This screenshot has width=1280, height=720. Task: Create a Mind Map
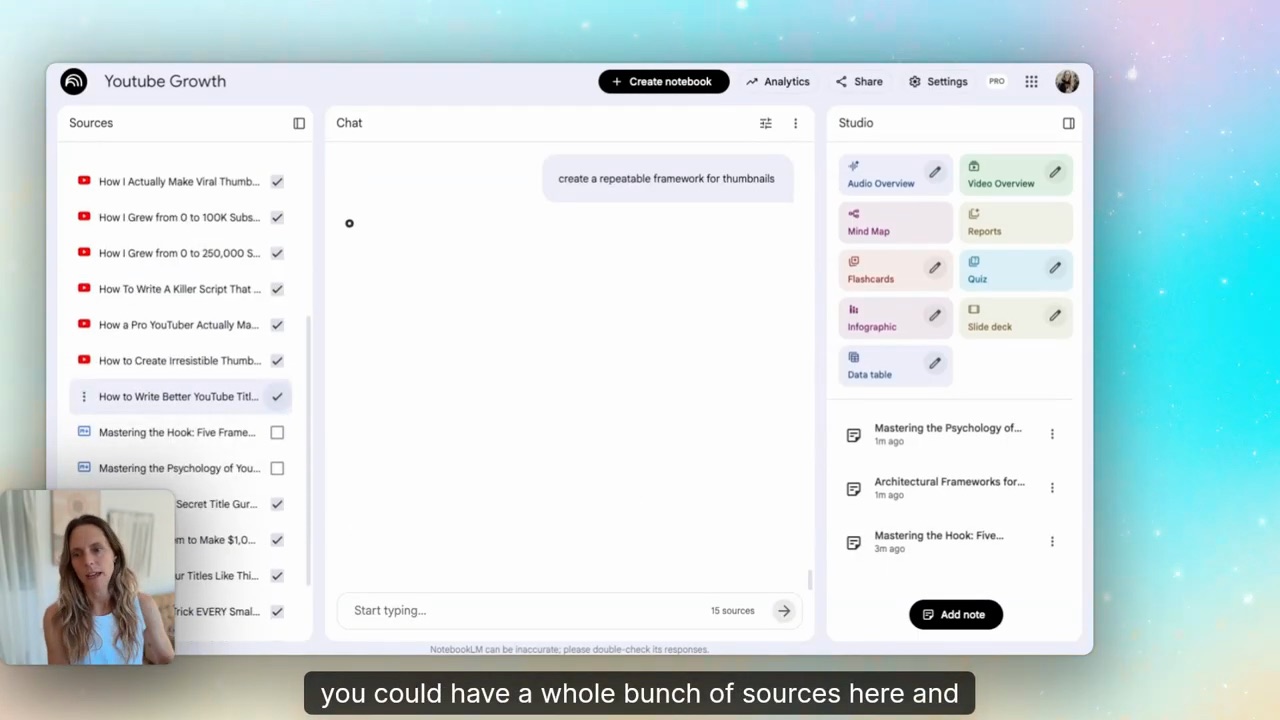tap(896, 222)
